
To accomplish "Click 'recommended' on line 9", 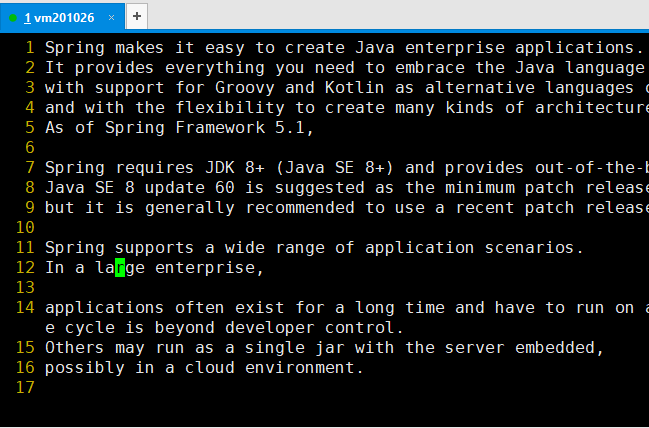I will coord(300,207).
